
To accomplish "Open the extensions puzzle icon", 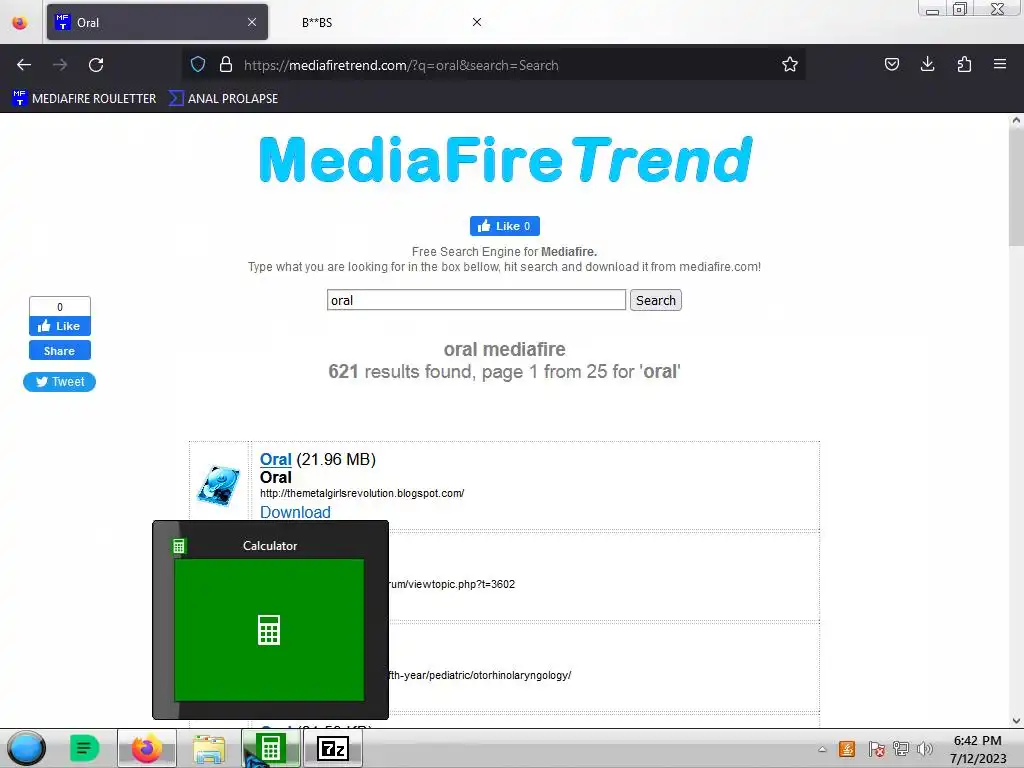I will coord(964,65).
